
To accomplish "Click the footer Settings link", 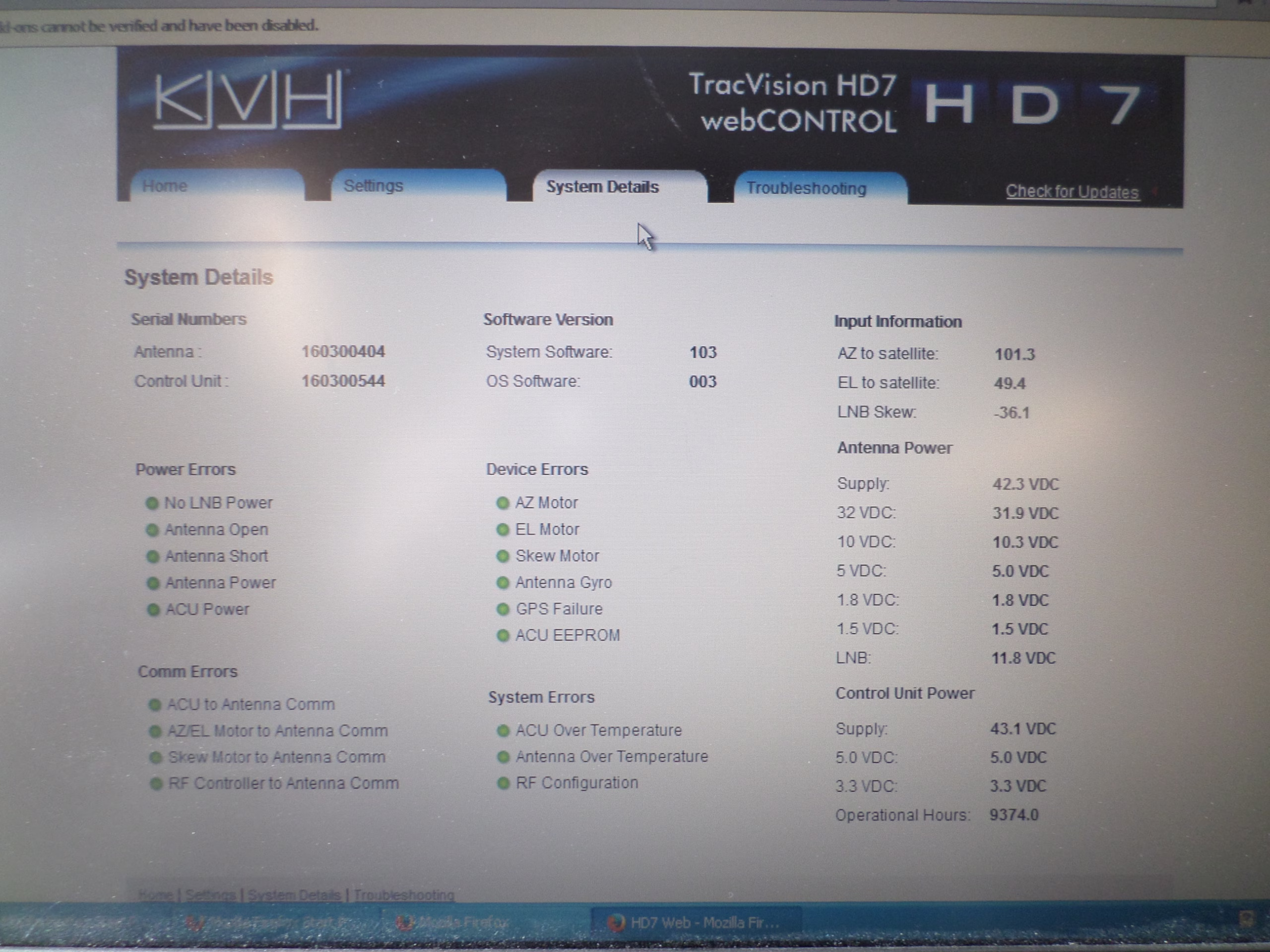I will (210, 895).
